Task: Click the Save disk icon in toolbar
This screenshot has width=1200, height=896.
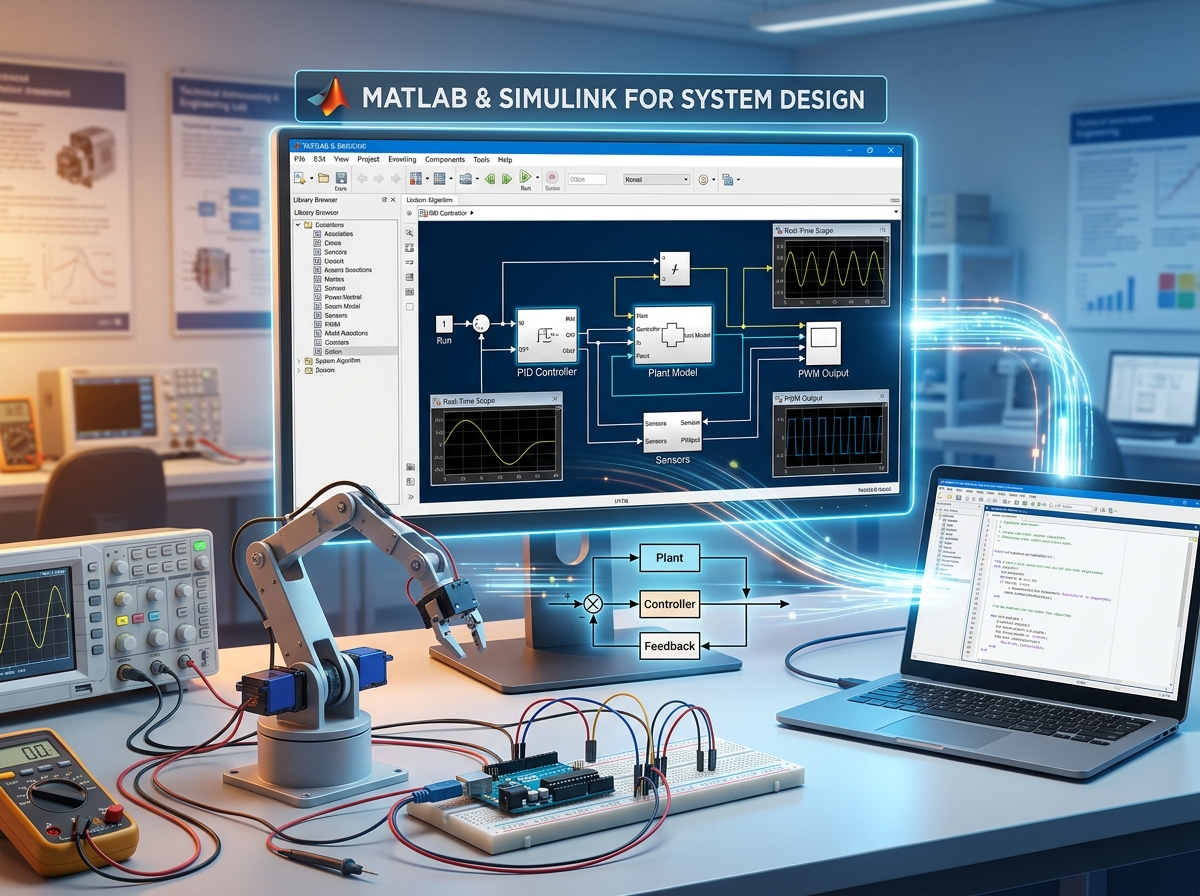Action: pos(341,178)
